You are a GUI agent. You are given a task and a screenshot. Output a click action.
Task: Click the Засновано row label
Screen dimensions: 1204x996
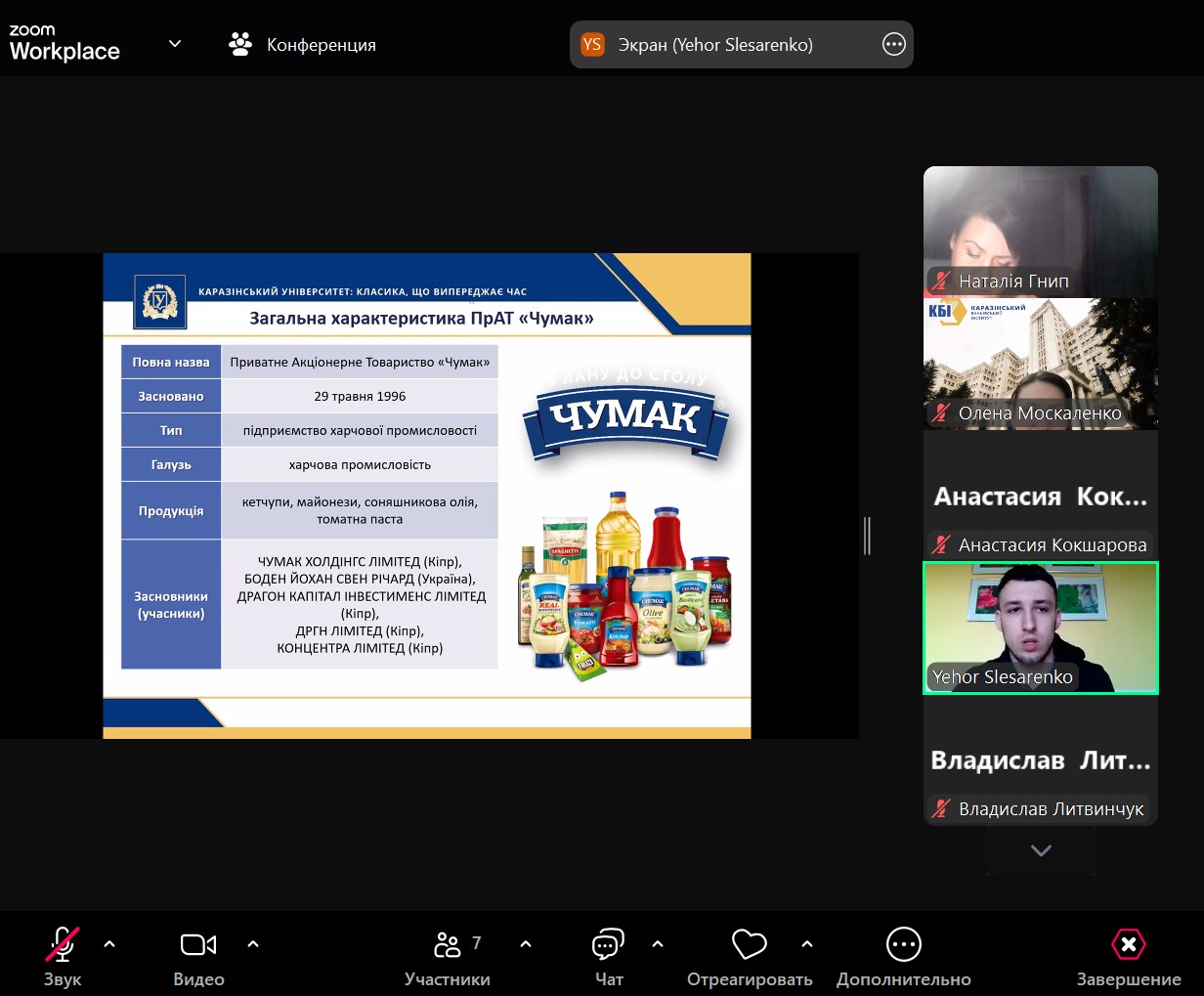(x=171, y=396)
